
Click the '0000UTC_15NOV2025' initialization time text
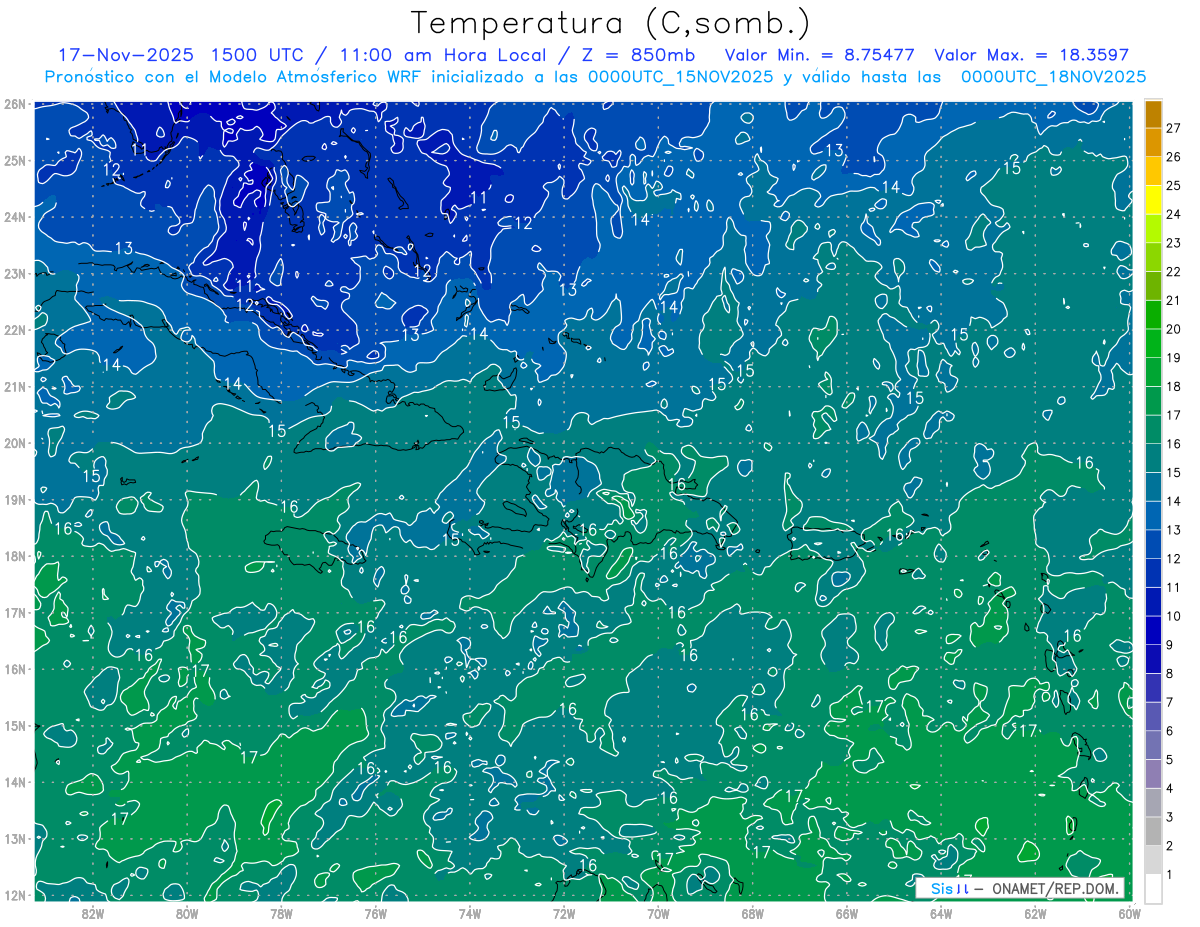pos(680,77)
